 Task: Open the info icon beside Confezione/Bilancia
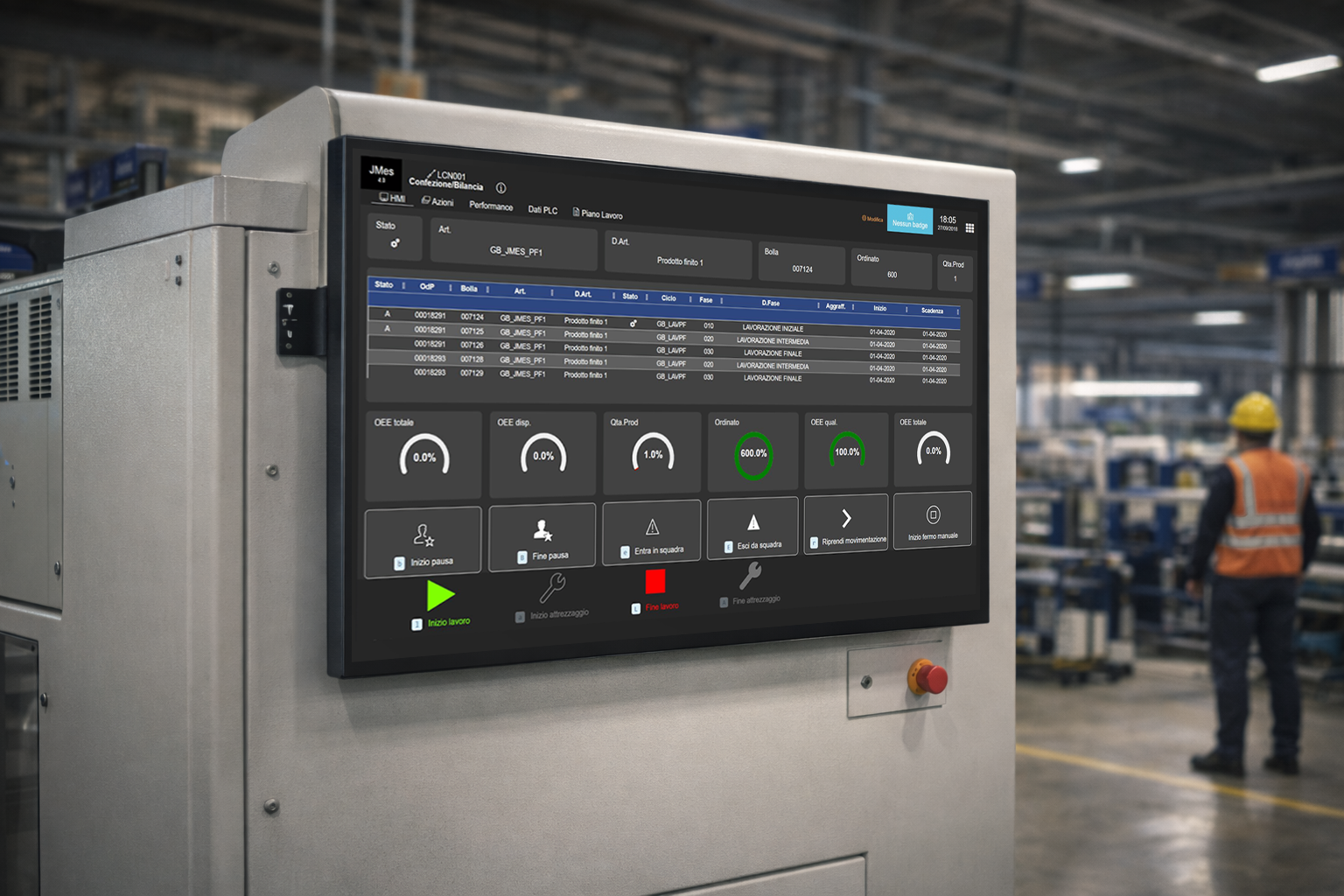pyautogui.click(x=500, y=188)
